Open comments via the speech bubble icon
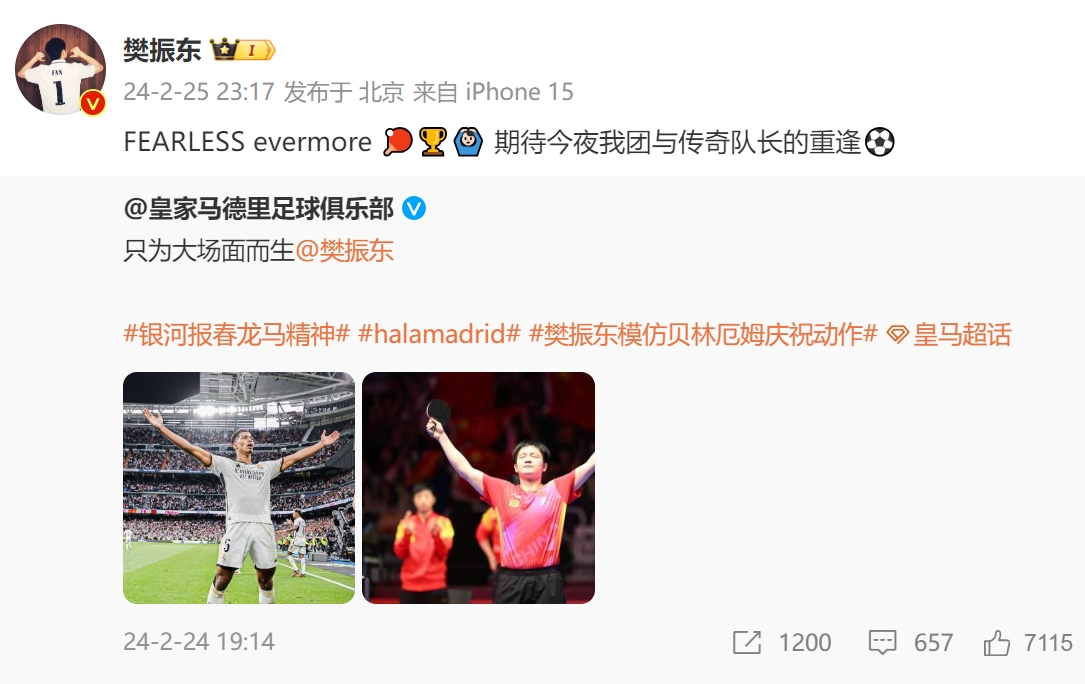This screenshot has height=684, width=1085. 882,642
